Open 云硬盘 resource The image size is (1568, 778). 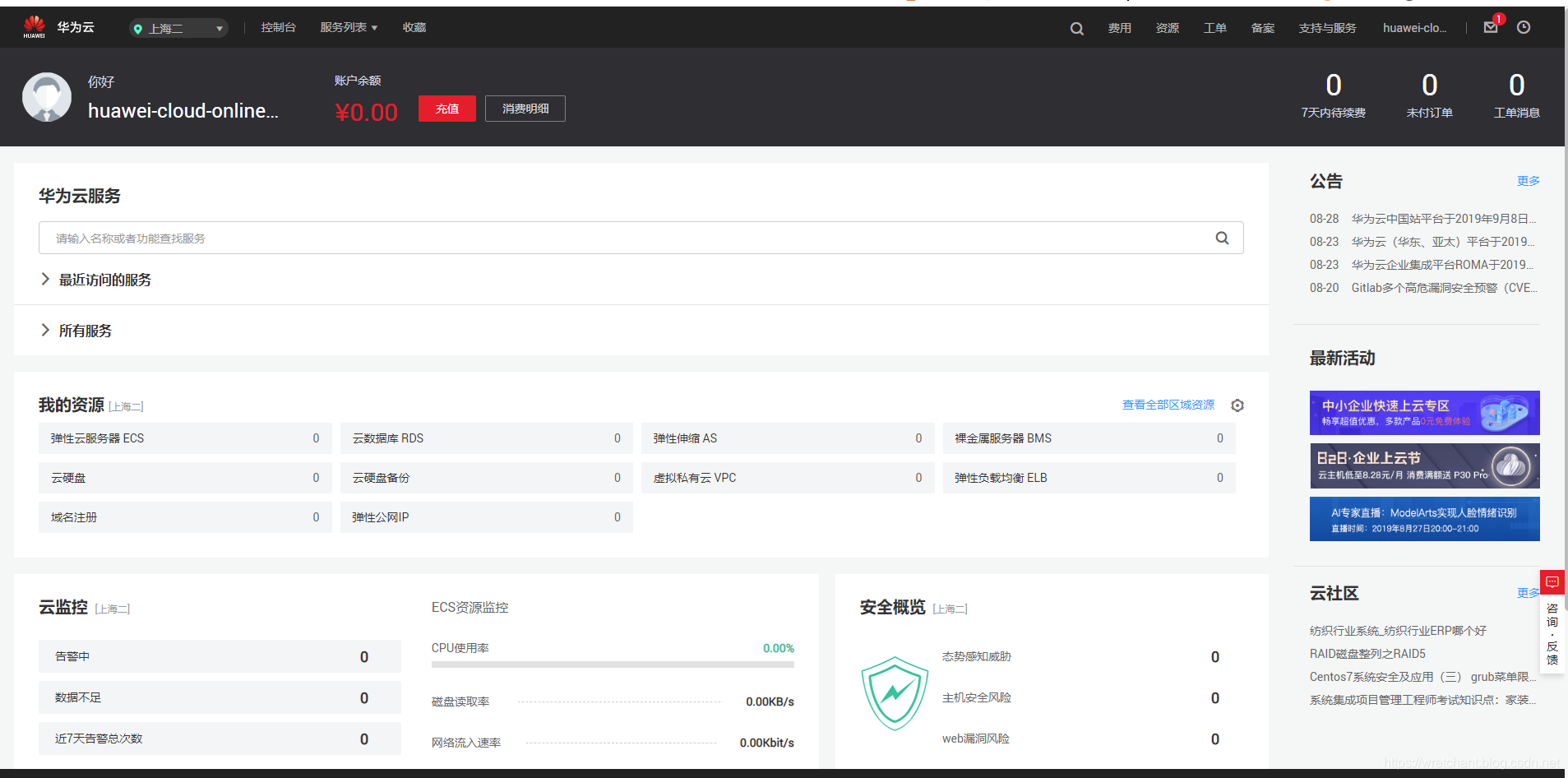(185, 478)
